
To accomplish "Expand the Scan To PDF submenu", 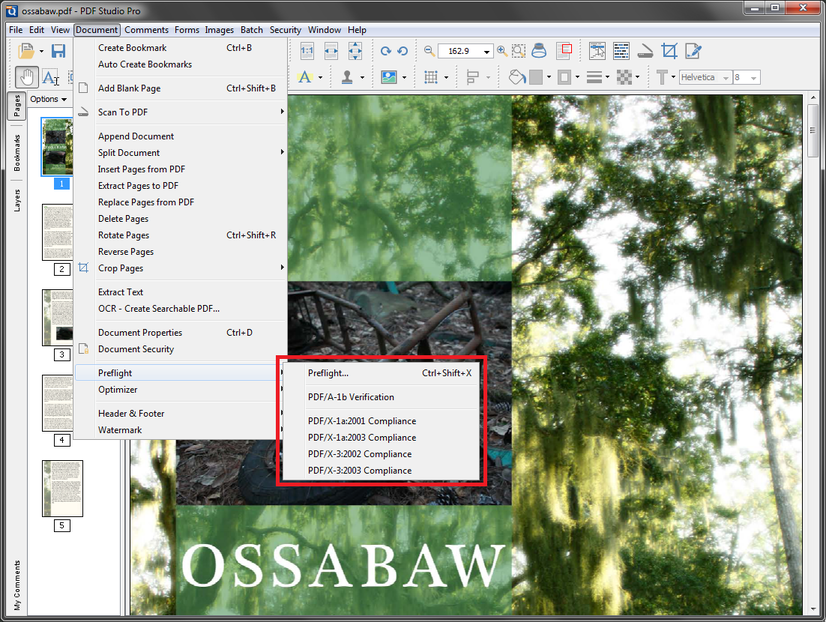I will [181, 112].
